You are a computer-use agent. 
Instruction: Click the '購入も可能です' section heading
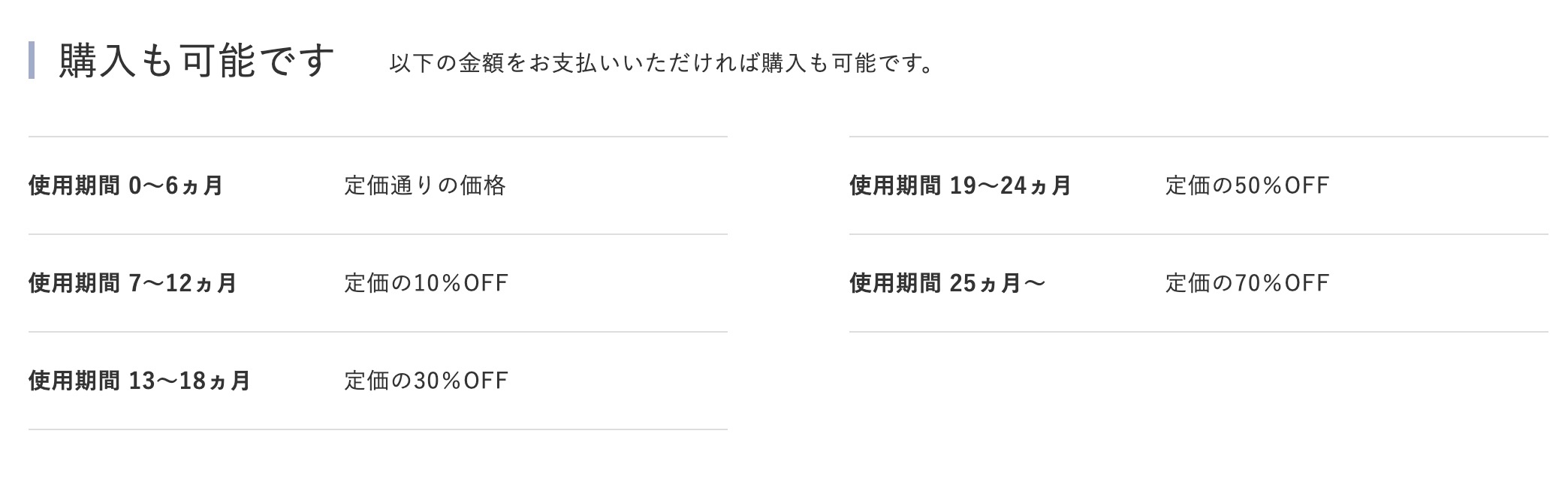[196, 61]
